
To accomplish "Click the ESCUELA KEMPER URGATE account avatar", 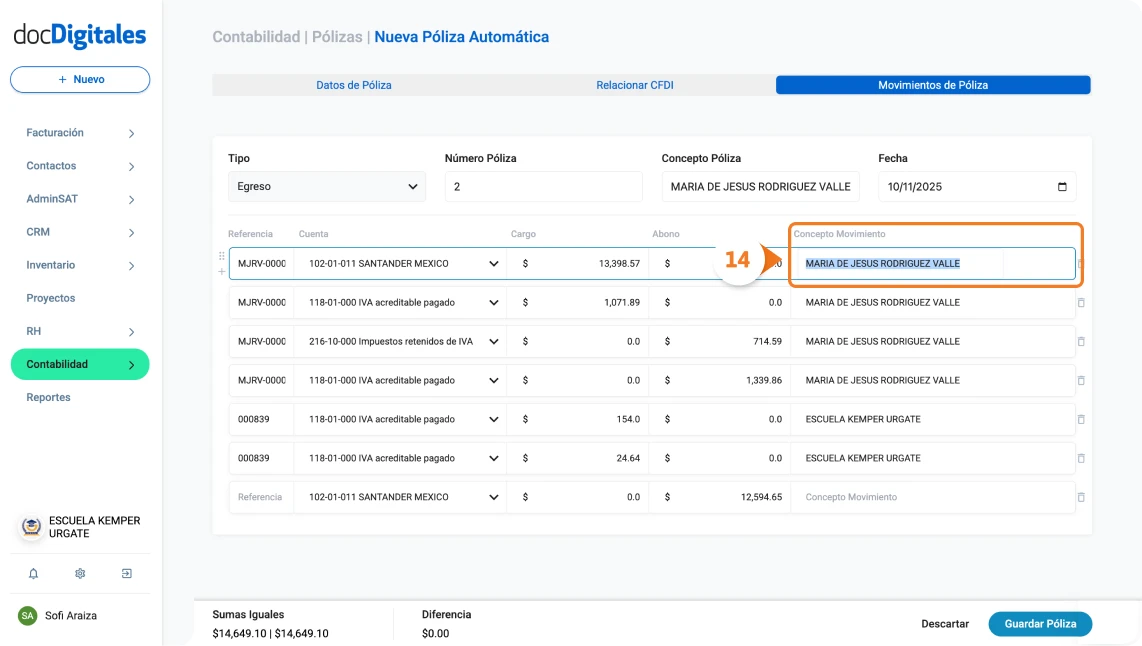I will click(30, 527).
